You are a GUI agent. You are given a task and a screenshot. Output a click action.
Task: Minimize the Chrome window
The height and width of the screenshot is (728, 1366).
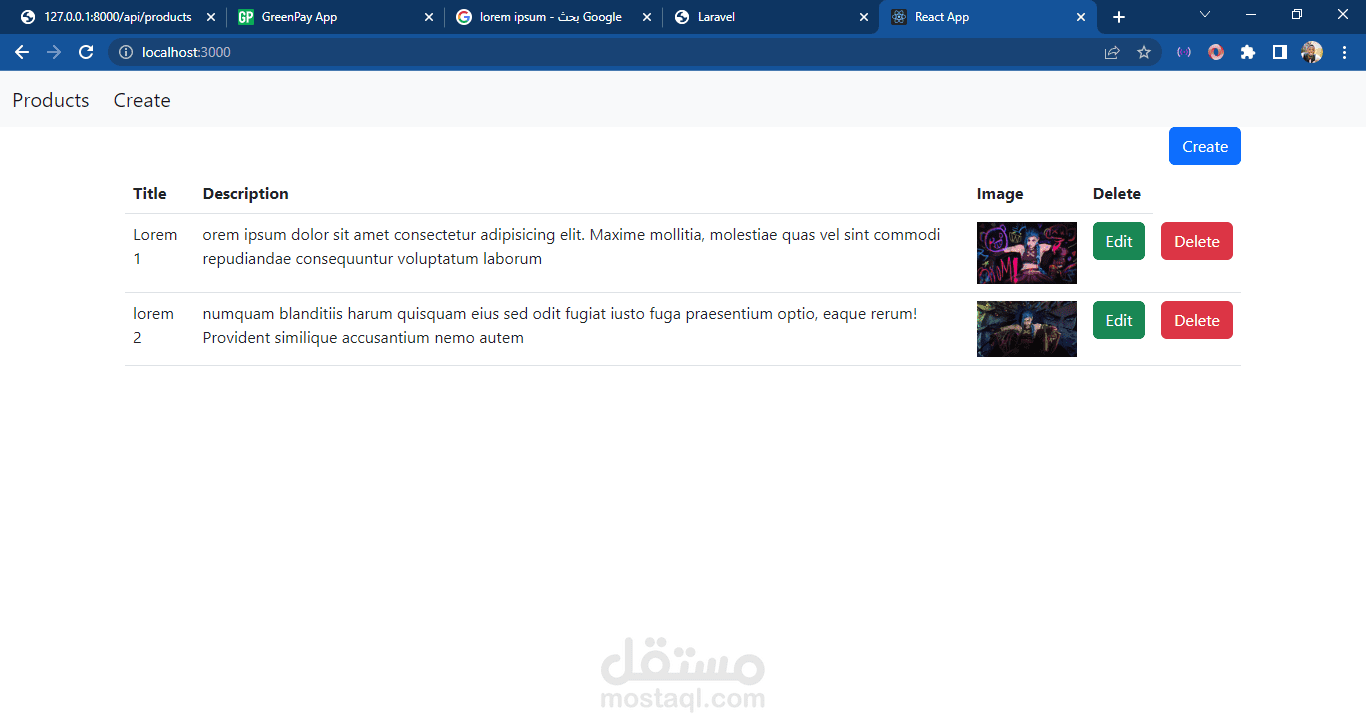click(1251, 15)
